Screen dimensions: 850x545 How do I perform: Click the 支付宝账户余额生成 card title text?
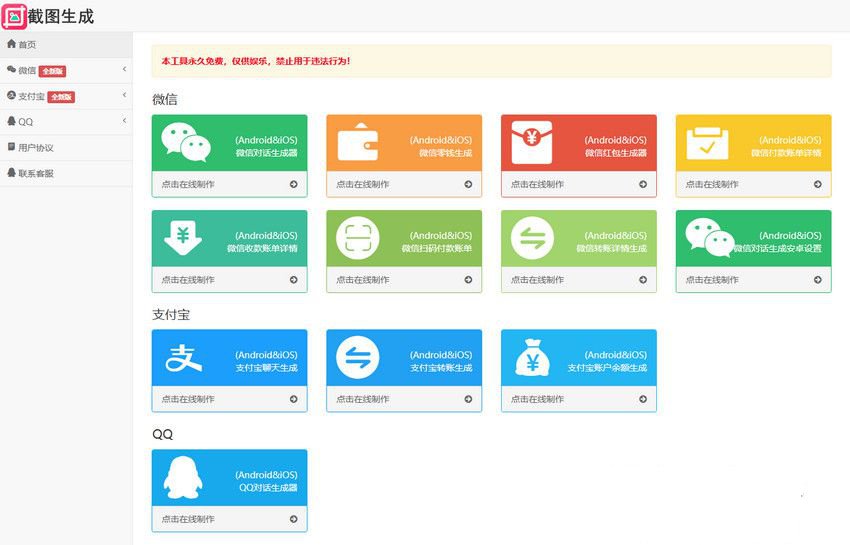tap(607, 368)
